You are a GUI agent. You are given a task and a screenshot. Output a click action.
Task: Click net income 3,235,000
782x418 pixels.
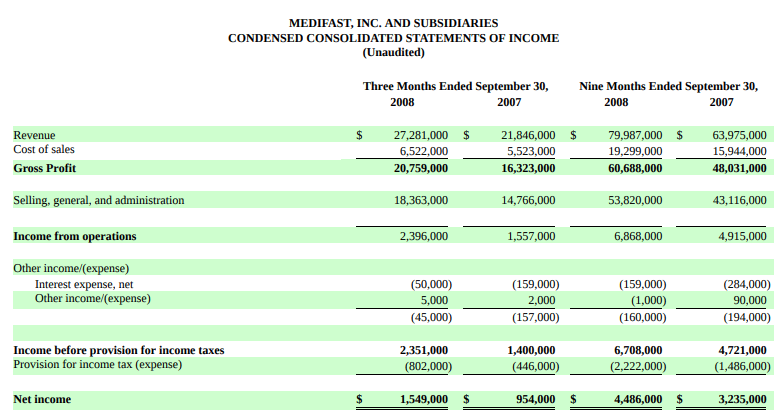742,399
